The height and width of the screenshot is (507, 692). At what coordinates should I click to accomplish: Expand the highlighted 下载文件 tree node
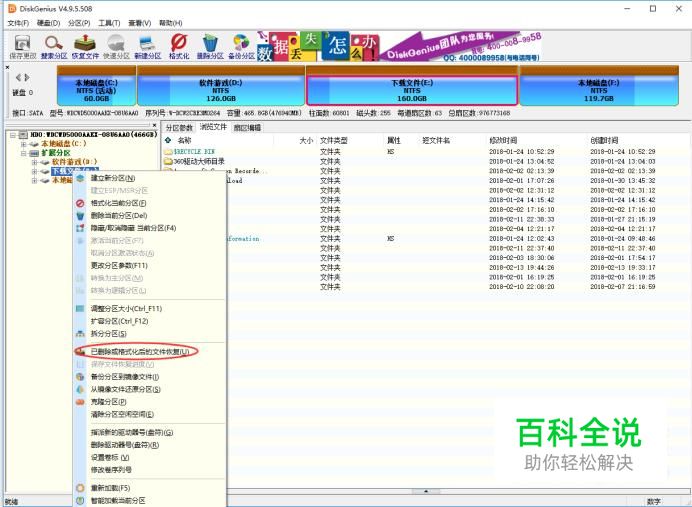(x=34, y=171)
